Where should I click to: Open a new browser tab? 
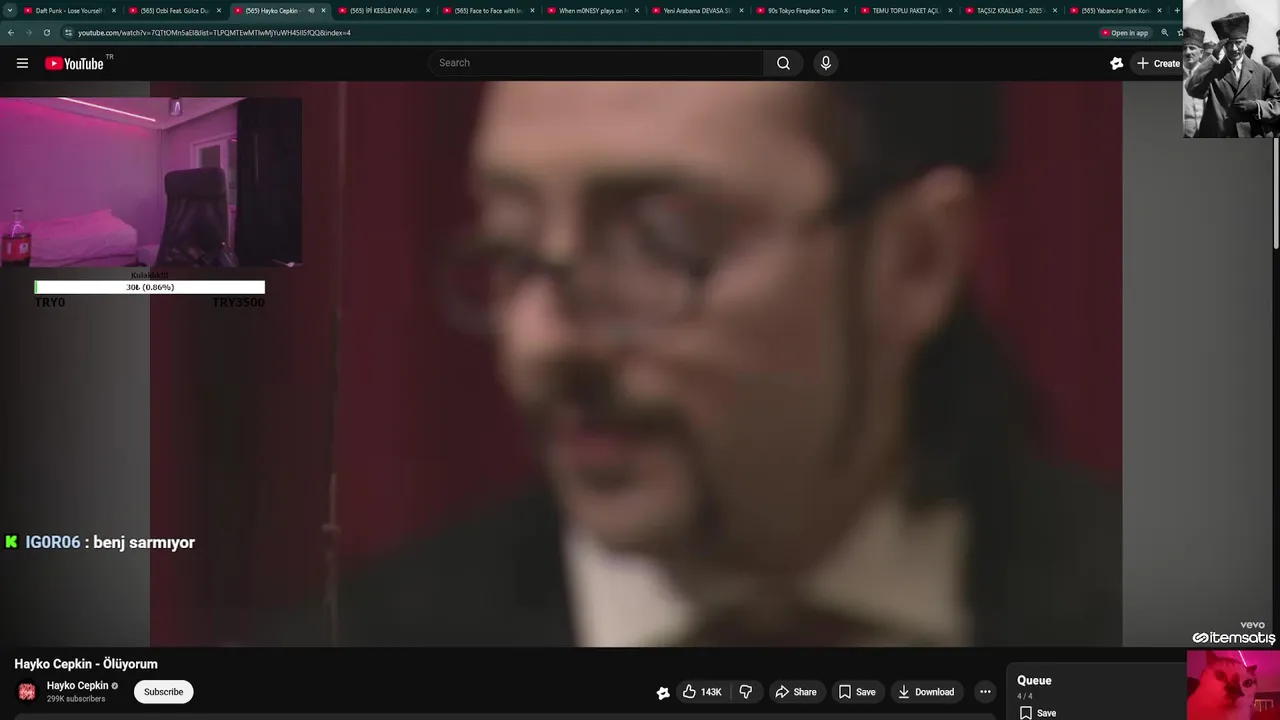pyautogui.click(x=1177, y=11)
